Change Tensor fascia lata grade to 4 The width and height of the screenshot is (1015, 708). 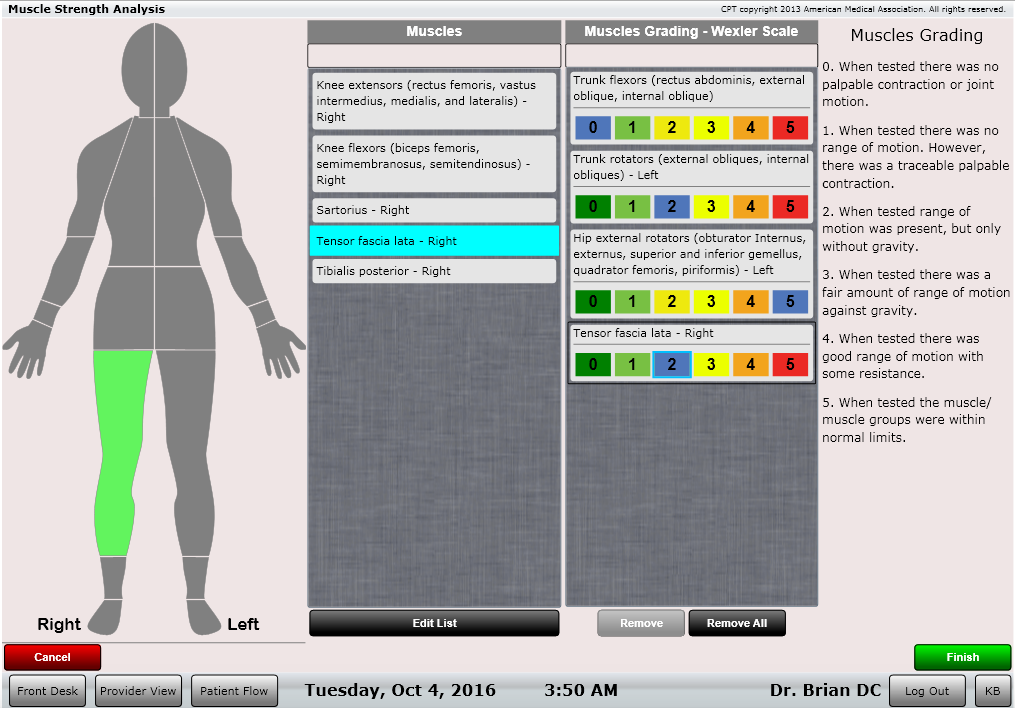751,364
